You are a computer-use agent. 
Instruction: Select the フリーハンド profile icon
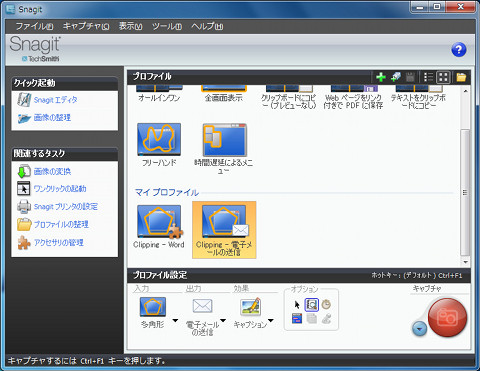click(x=159, y=139)
